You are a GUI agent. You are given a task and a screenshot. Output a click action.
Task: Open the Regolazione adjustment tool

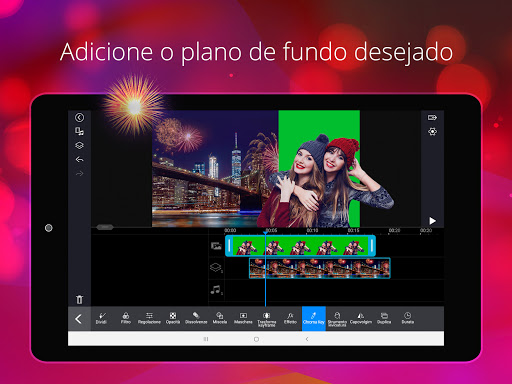(149, 318)
